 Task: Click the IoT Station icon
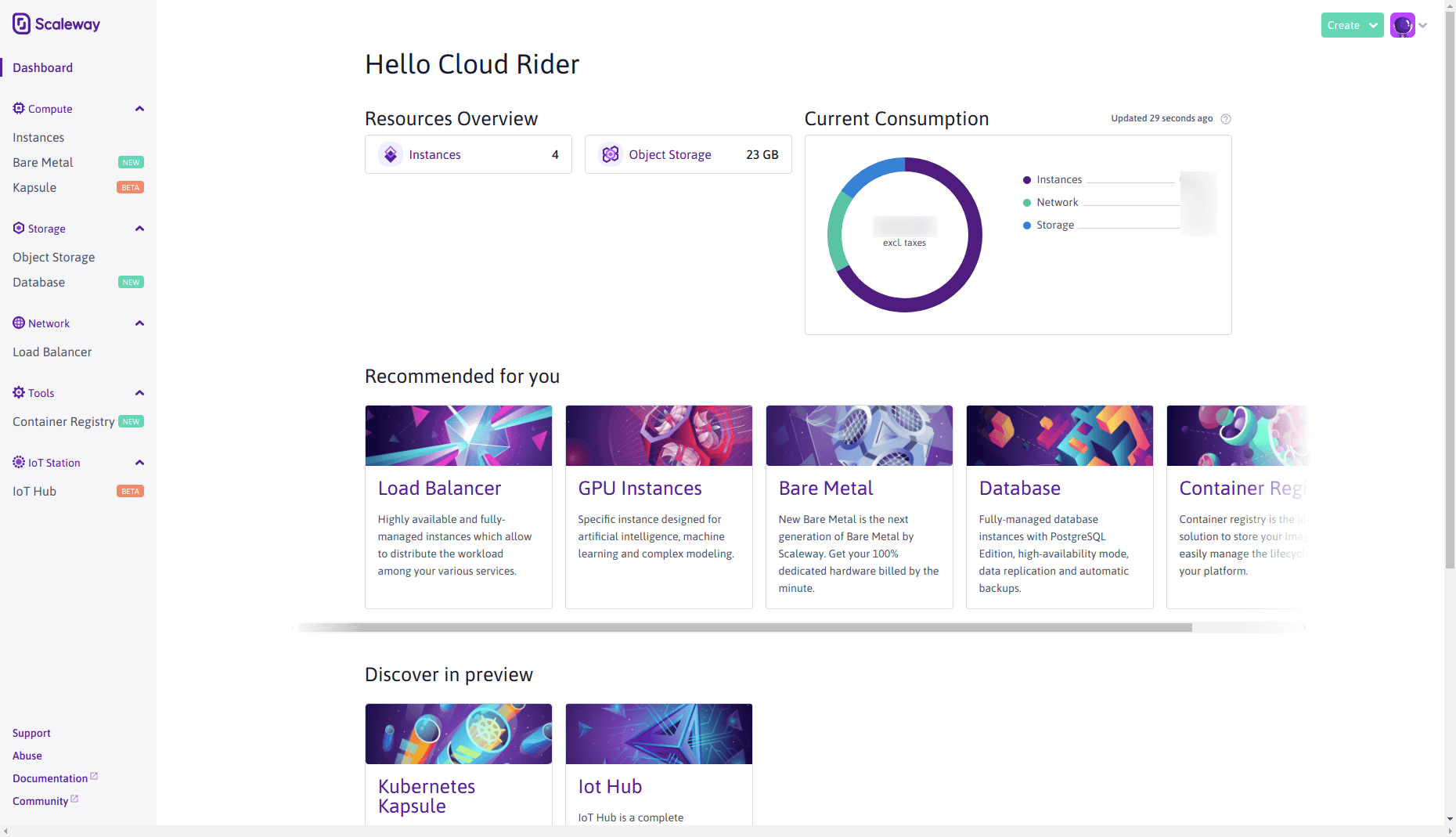point(19,462)
